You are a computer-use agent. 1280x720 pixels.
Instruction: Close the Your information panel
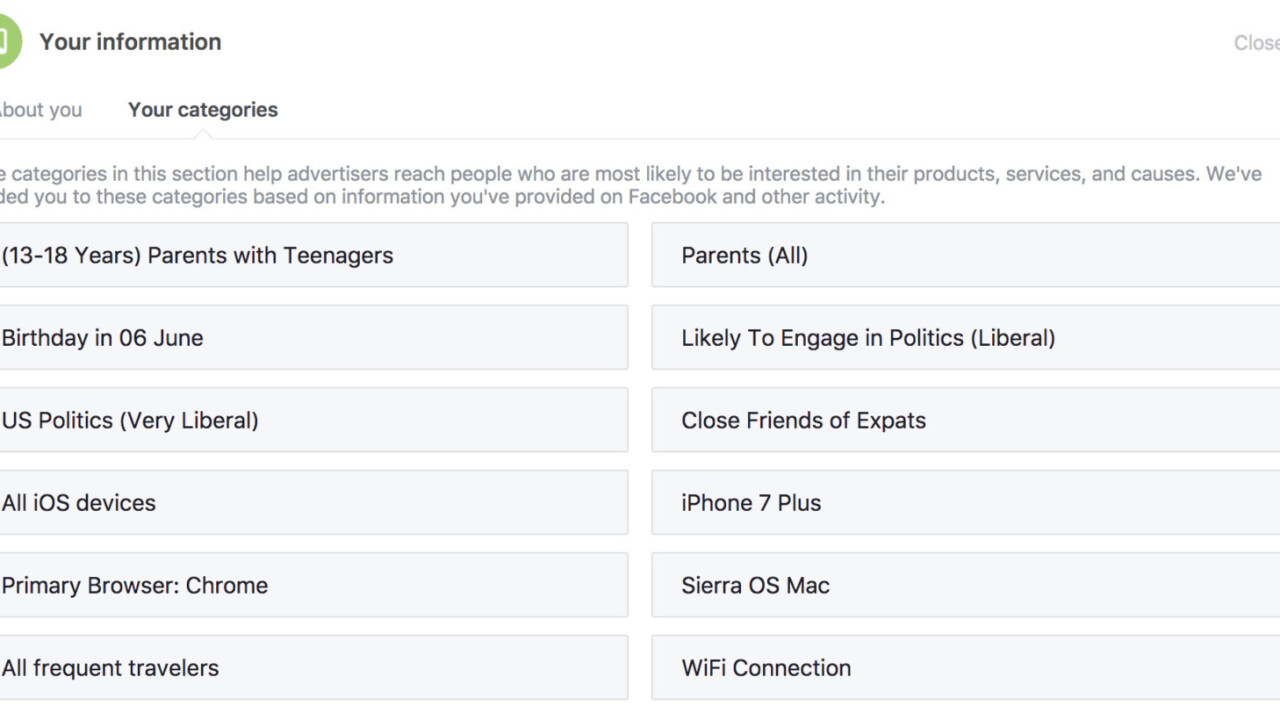click(x=1256, y=43)
